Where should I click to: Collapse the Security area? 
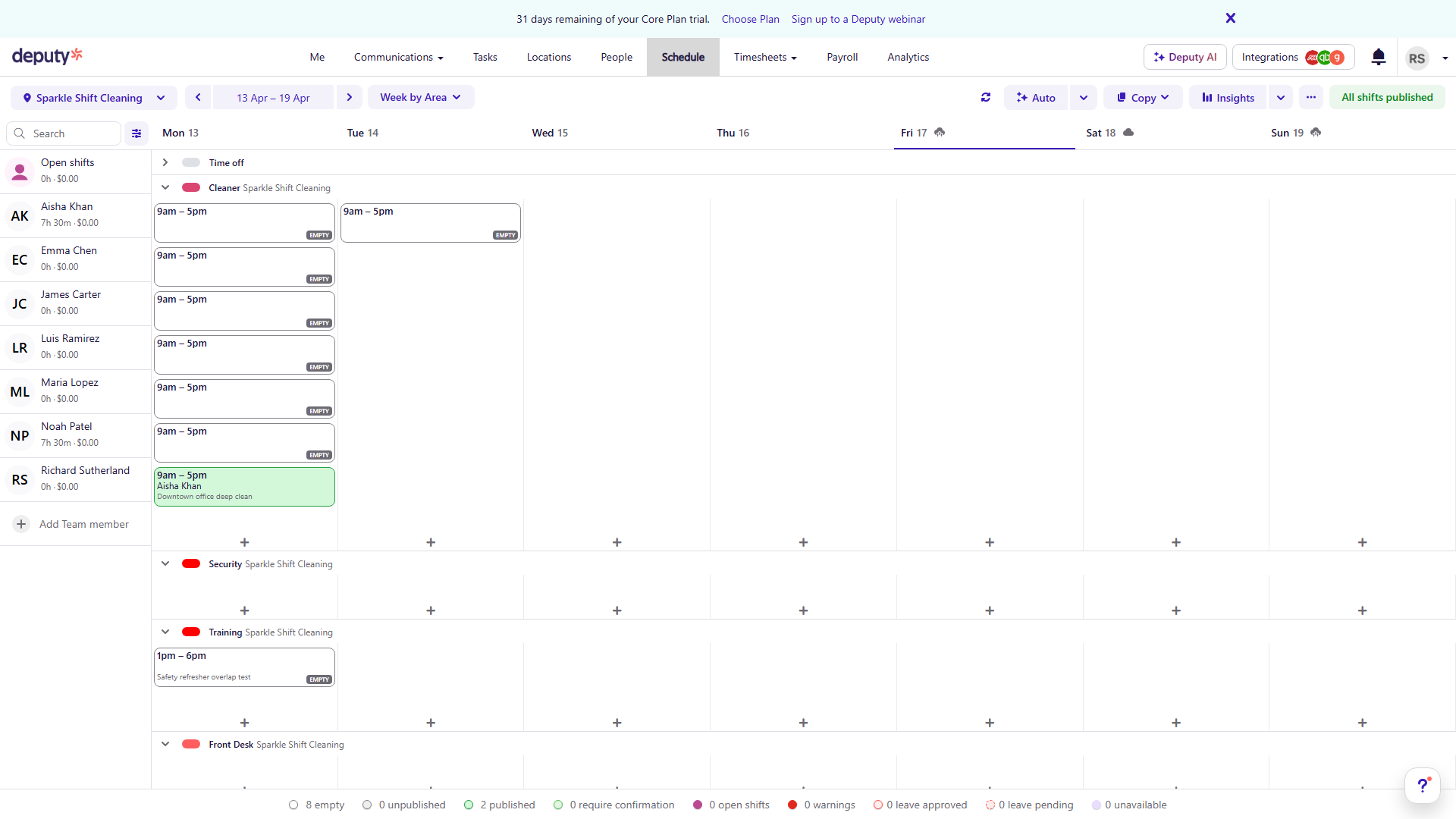165,563
